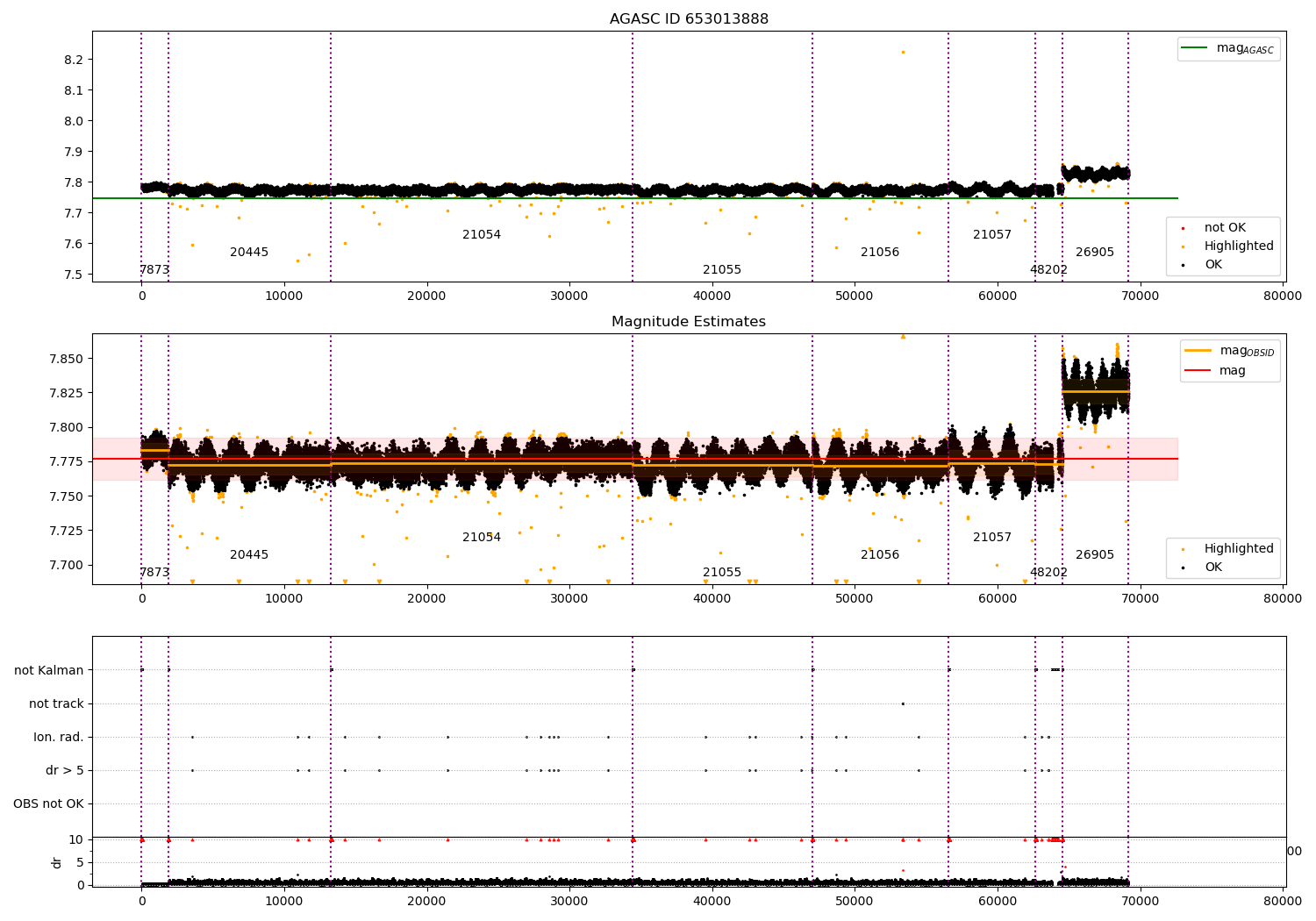Click OBSID label 48202 in Magnitude Estimates plot

(1048, 573)
